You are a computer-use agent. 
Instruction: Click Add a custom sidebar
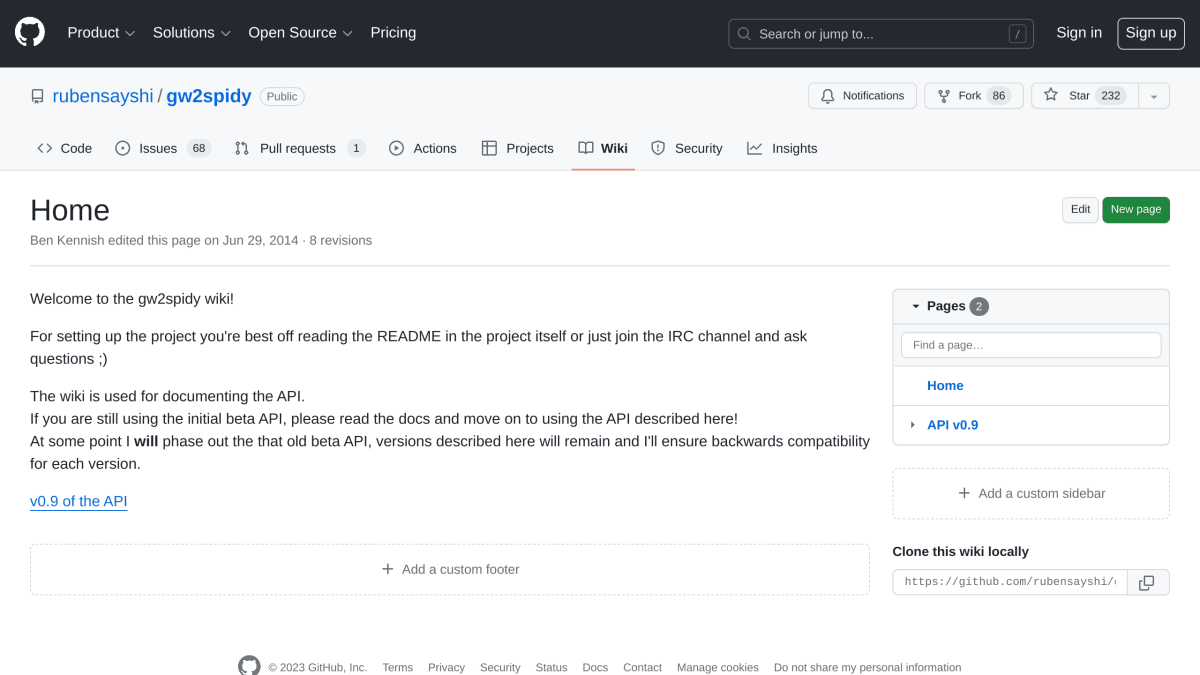[x=1031, y=494]
